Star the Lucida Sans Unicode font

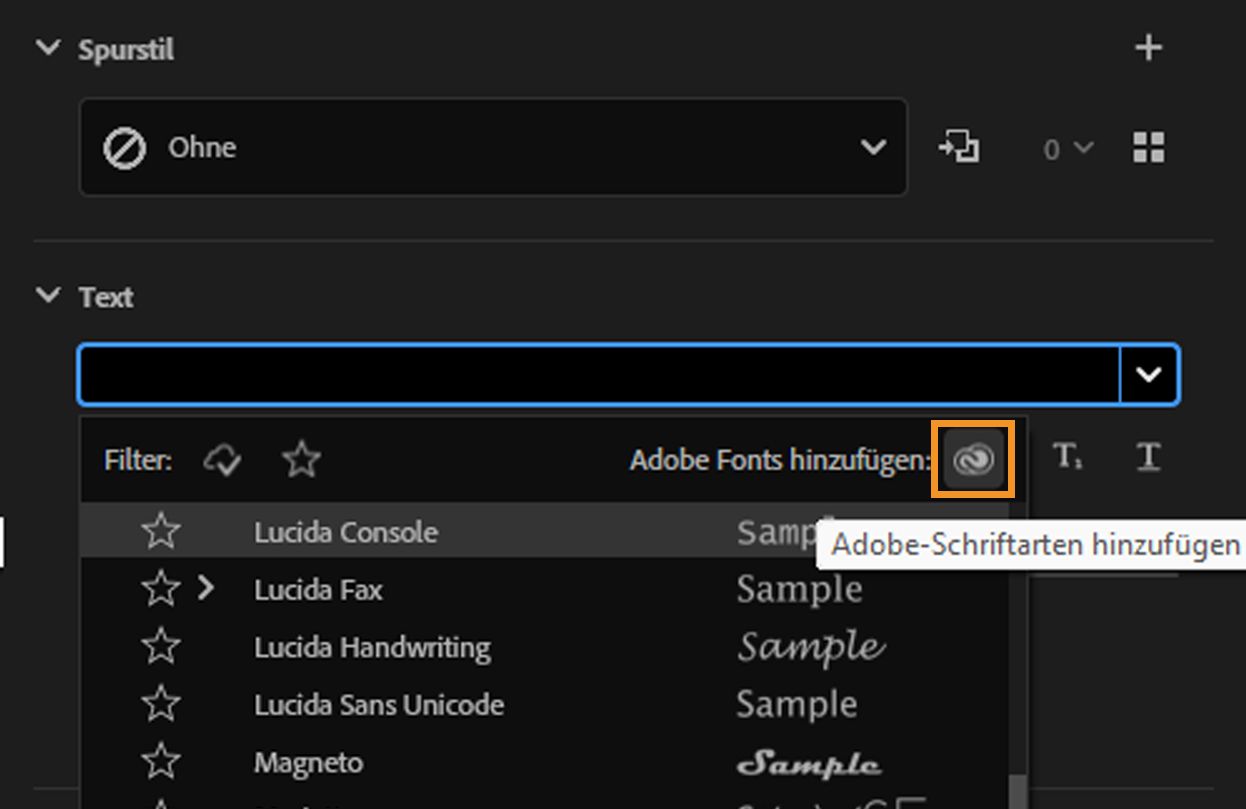pyautogui.click(x=161, y=705)
